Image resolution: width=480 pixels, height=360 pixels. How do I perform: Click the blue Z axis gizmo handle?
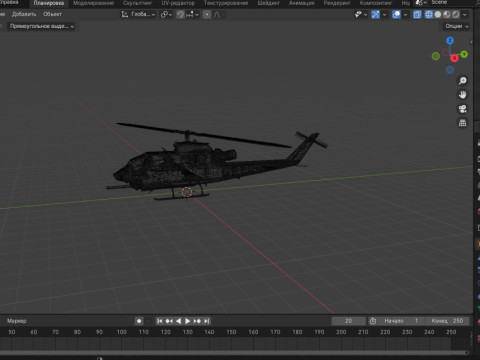[x=450, y=41]
